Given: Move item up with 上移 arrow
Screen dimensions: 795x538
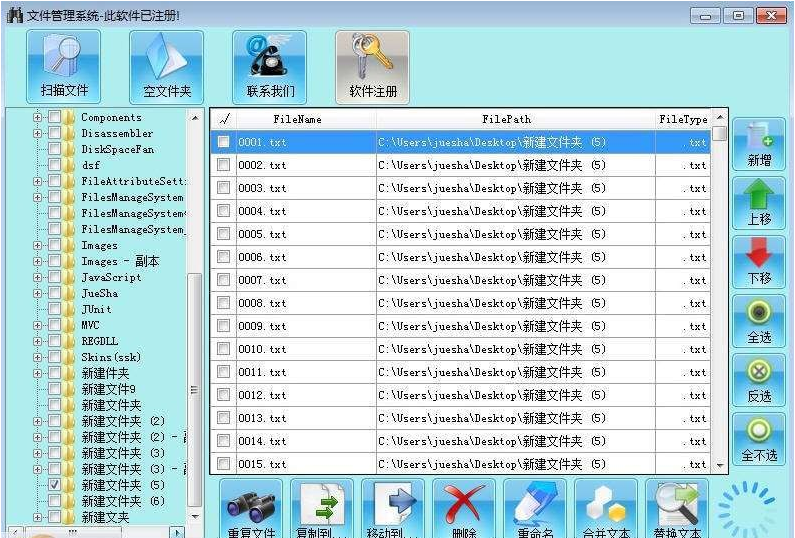Looking at the screenshot, I should point(759,203).
